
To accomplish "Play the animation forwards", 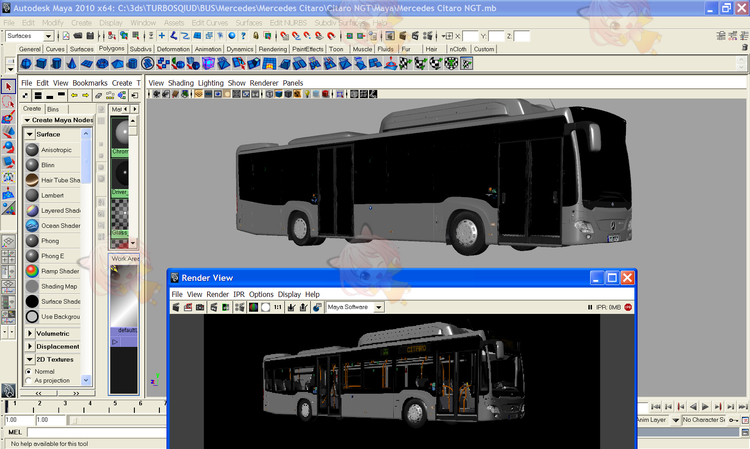I will point(706,406).
